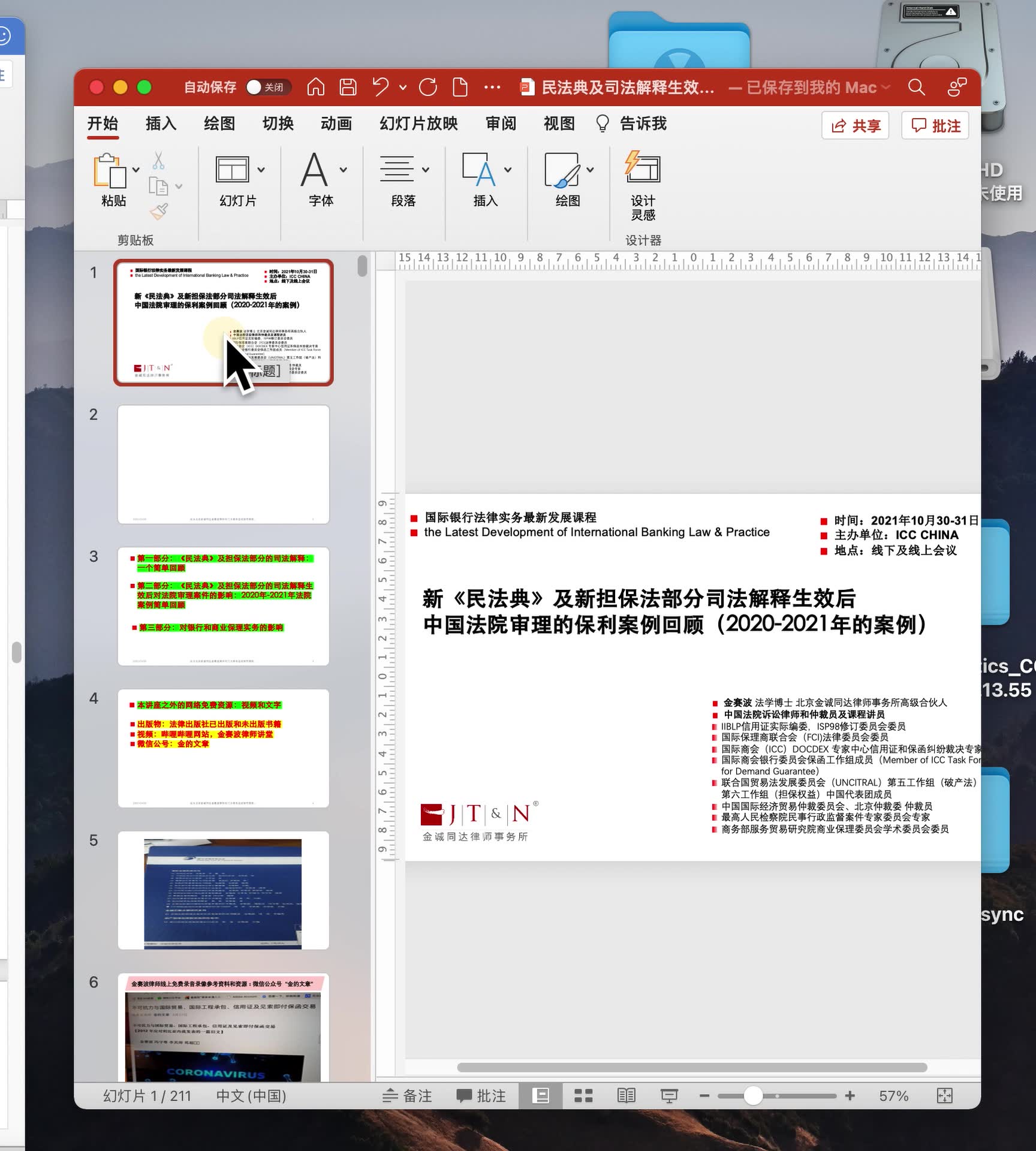Toggle the 备注 notes pane
This screenshot has width=1036, height=1151.
(x=407, y=1096)
